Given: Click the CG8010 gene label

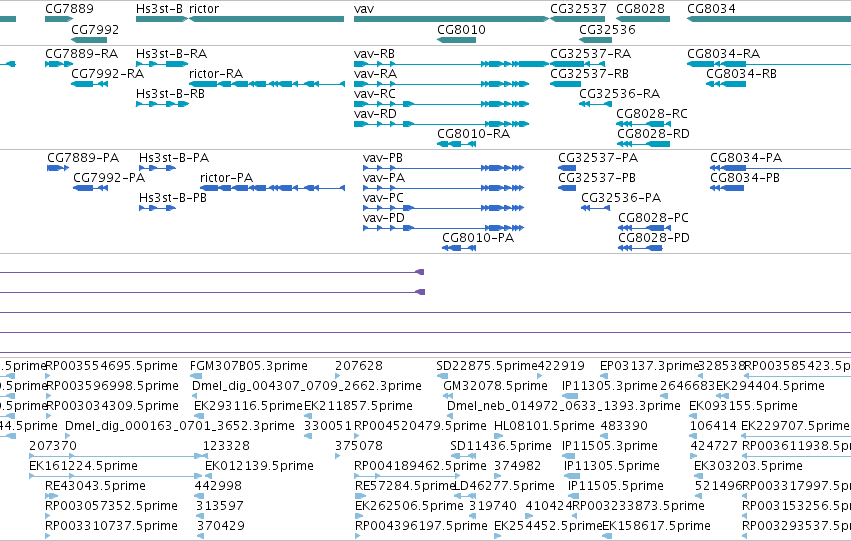Looking at the screenshot, I should click(x=461, y=29).
